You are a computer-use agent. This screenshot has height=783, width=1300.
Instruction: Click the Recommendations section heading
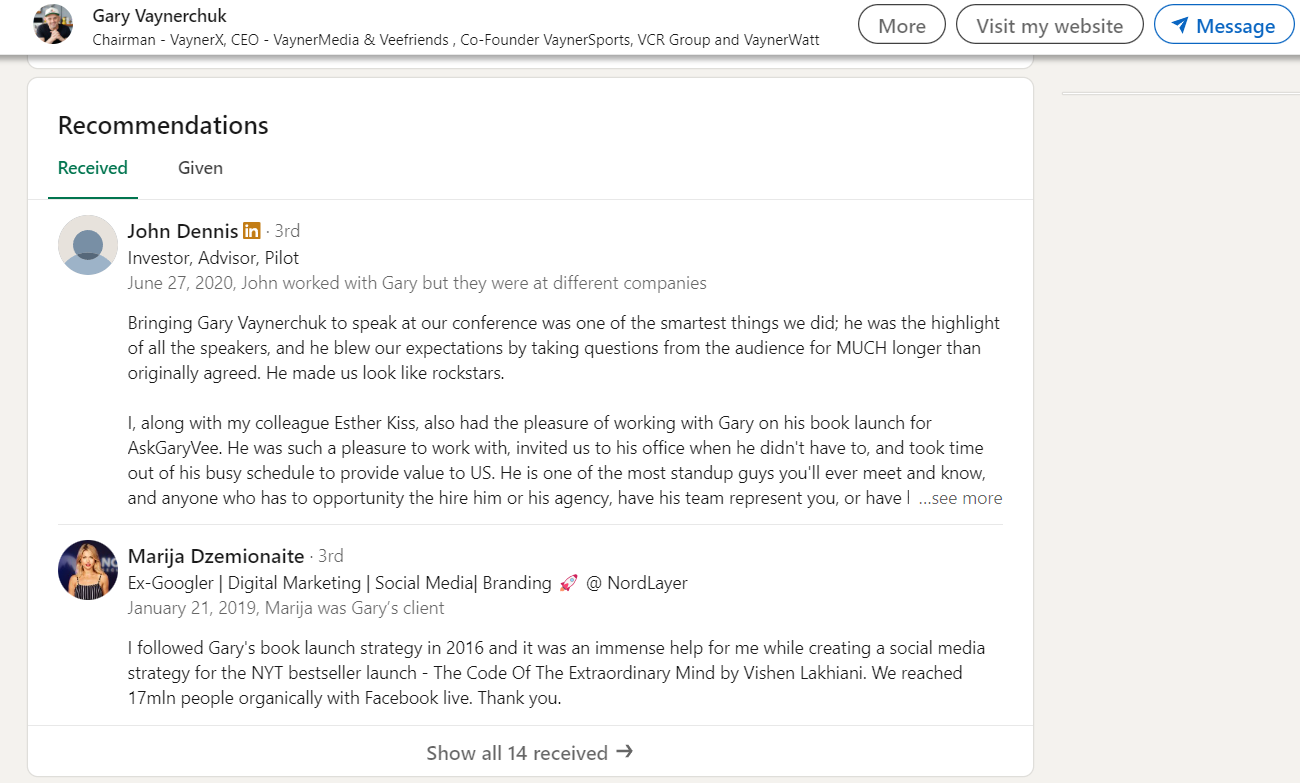point(163,125)
